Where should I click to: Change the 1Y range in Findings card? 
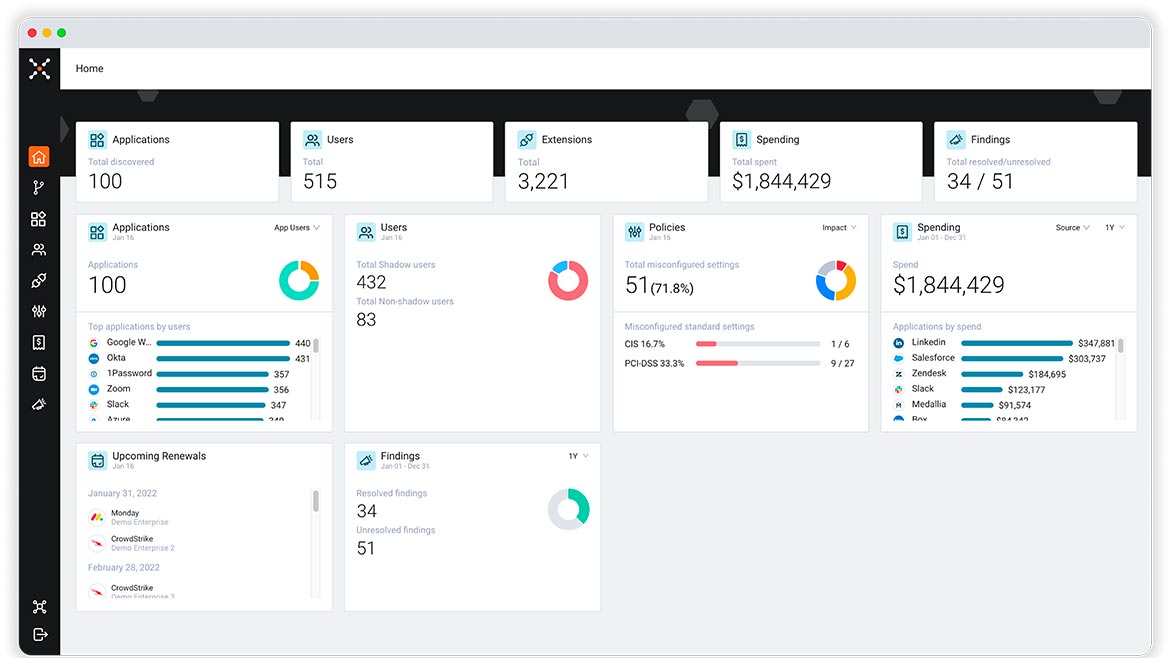[578, 456]
